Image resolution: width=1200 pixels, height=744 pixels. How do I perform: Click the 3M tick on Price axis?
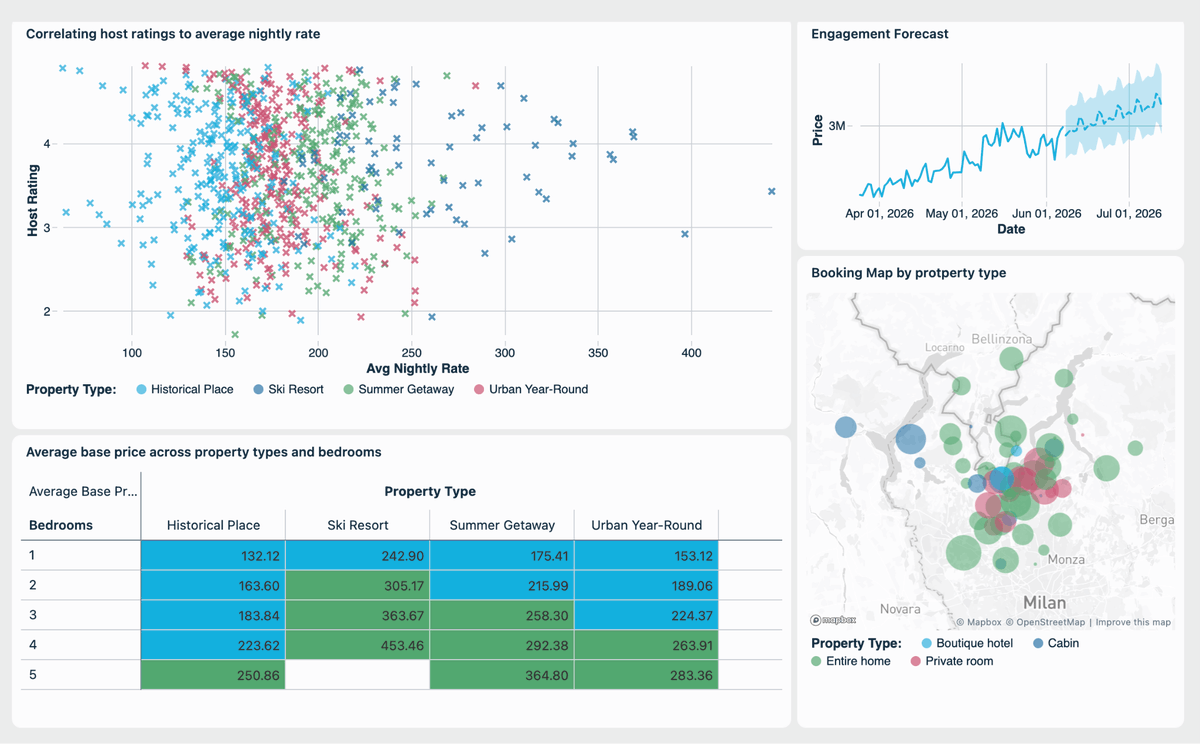click(837, 126)
